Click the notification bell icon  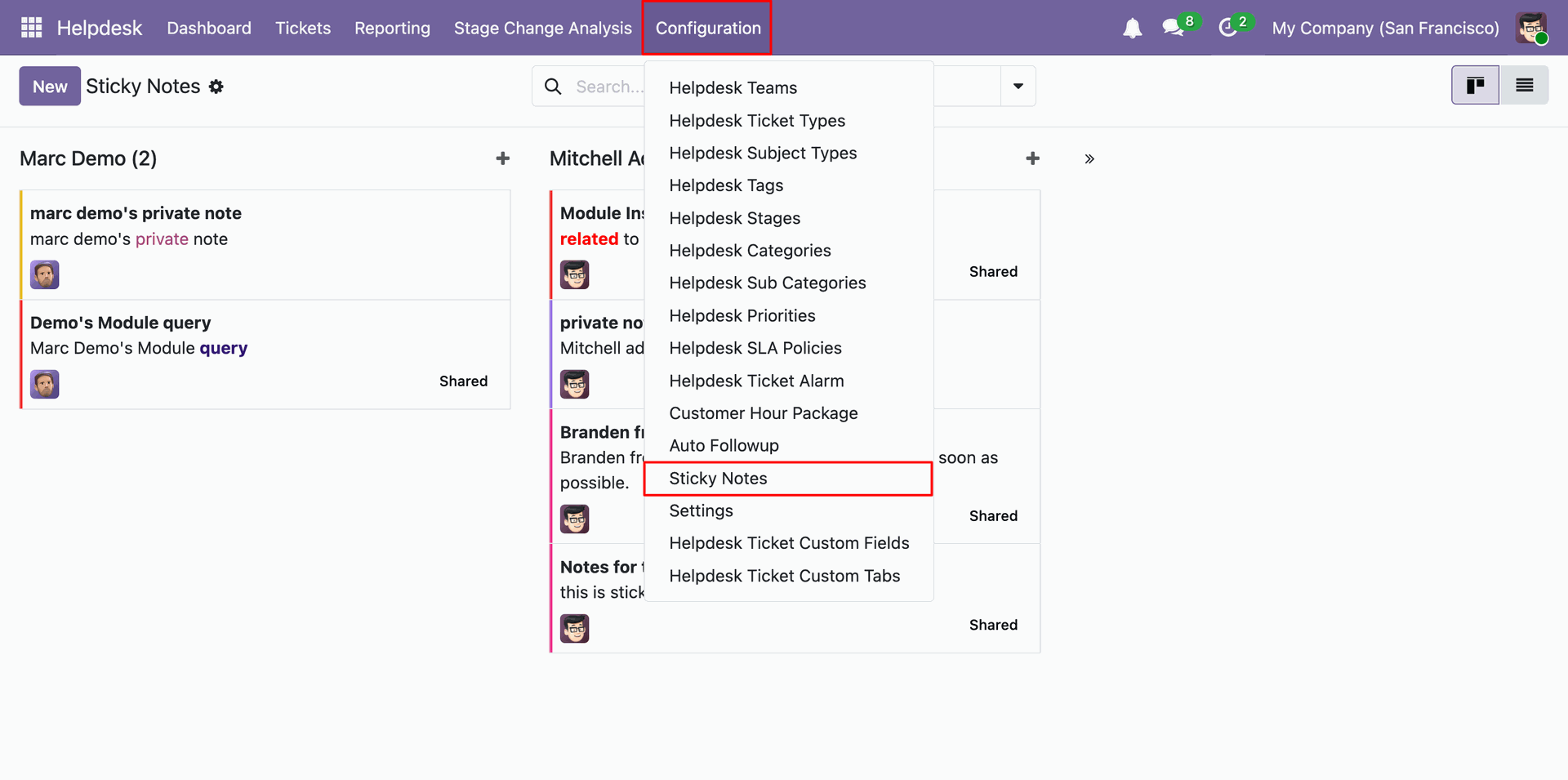coord(1132,29)
